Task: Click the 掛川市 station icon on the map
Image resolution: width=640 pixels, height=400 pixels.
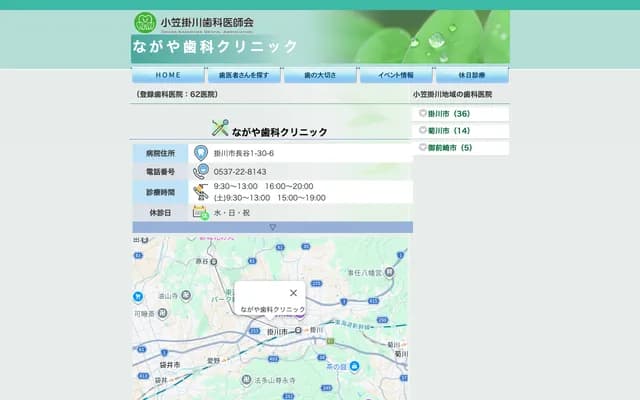Action: click(x=298, y=330)
